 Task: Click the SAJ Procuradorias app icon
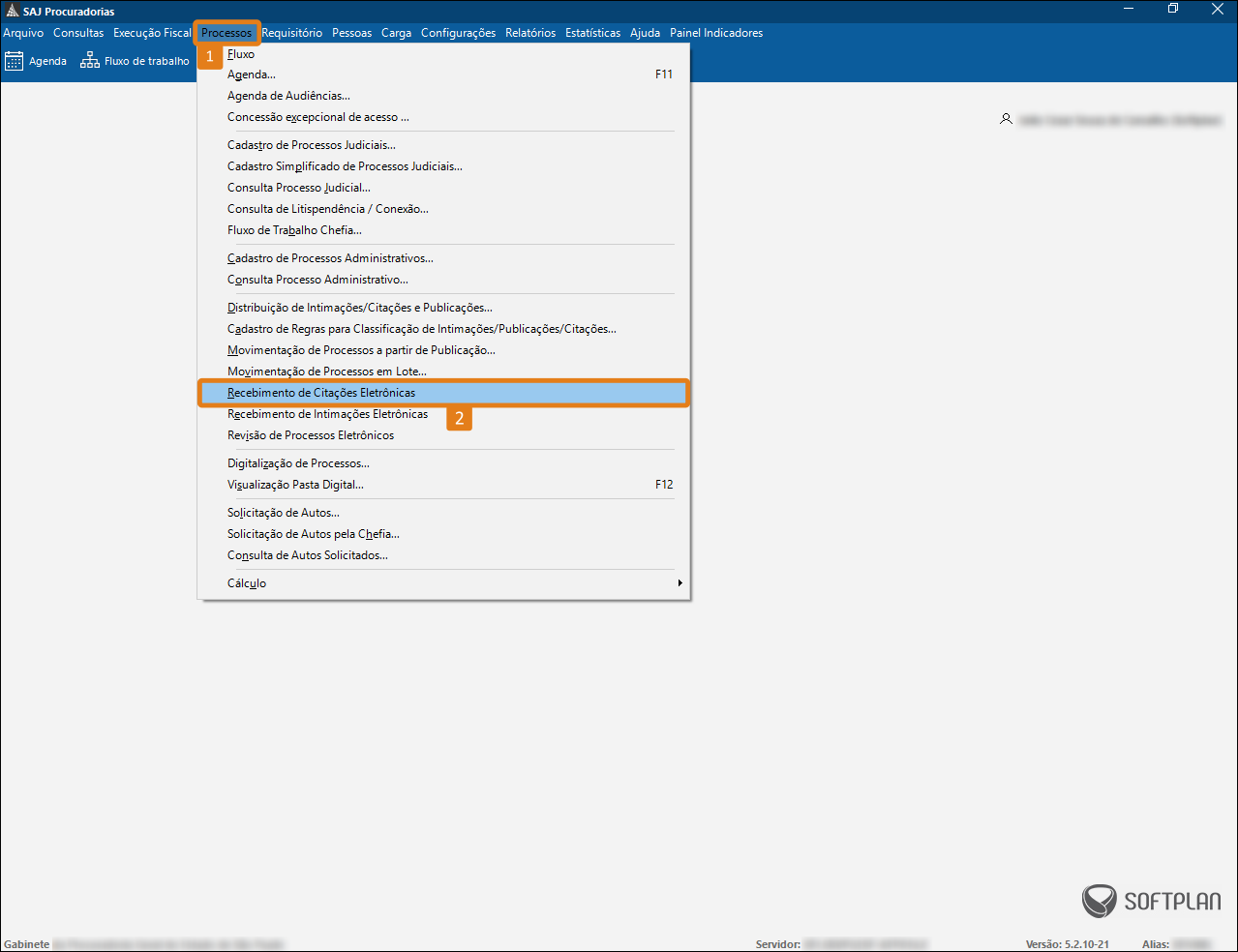point(12,11)
